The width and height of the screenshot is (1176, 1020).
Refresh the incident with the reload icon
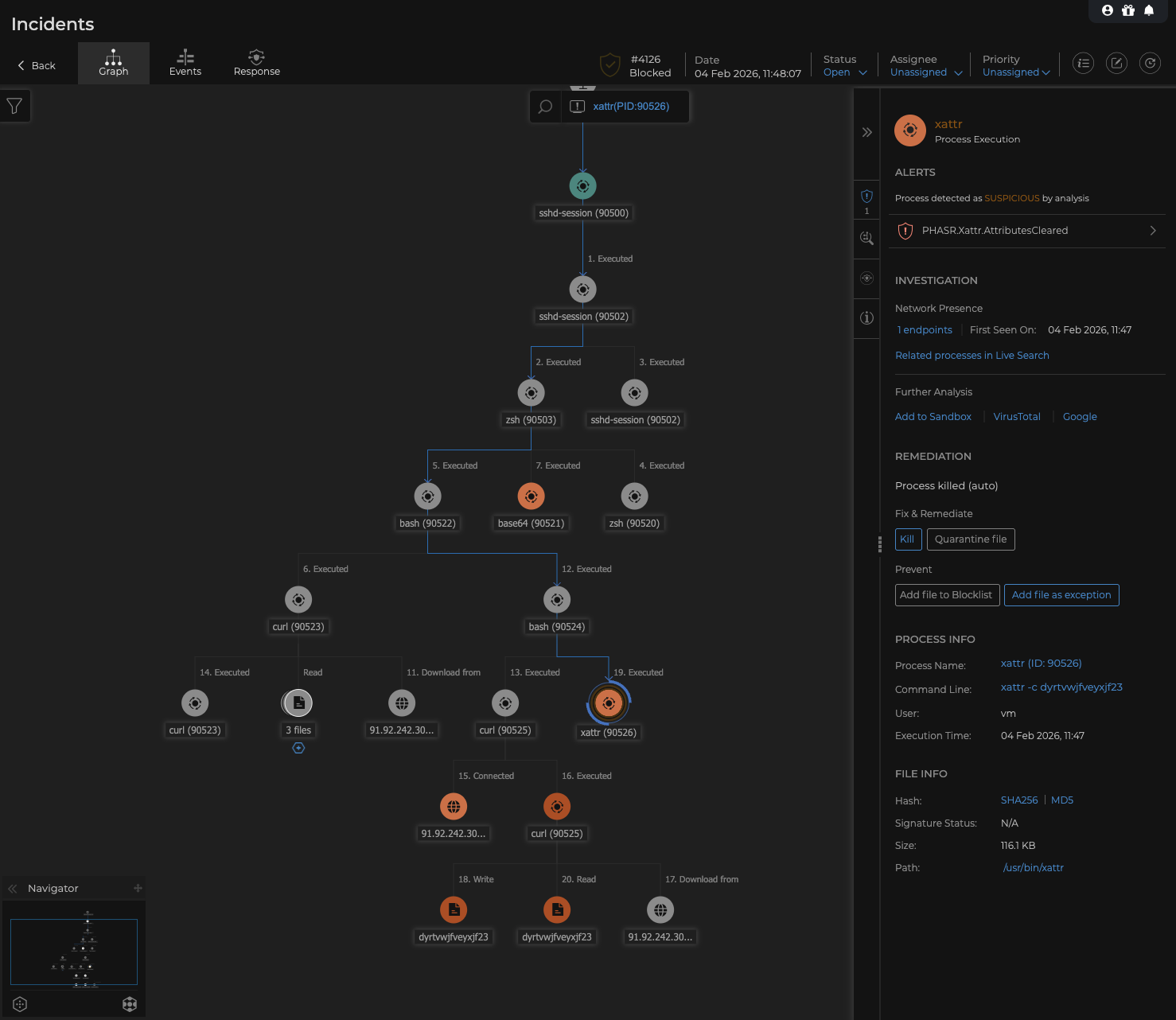1150,63
